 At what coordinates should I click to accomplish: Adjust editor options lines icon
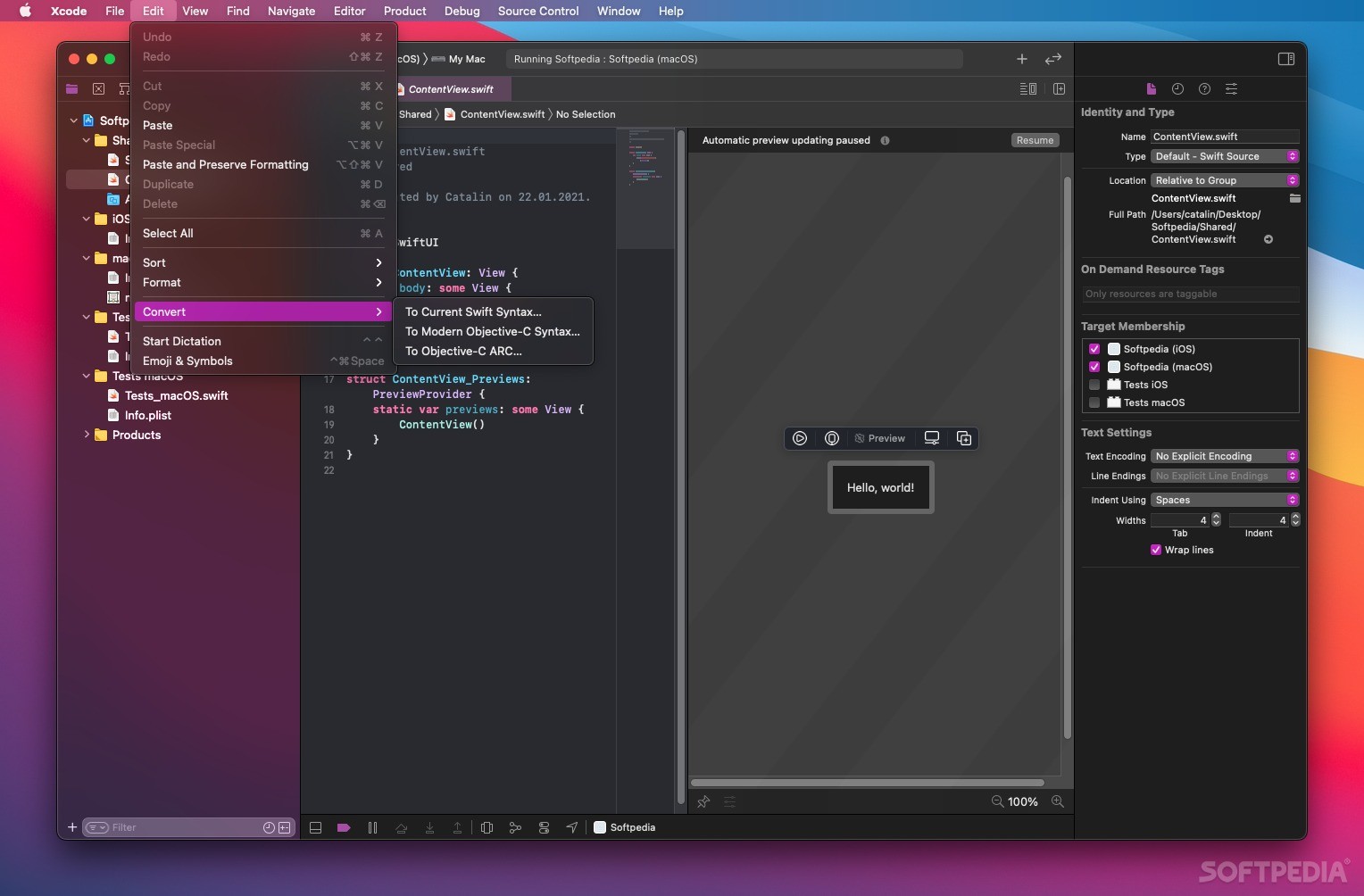[1028, 89]
